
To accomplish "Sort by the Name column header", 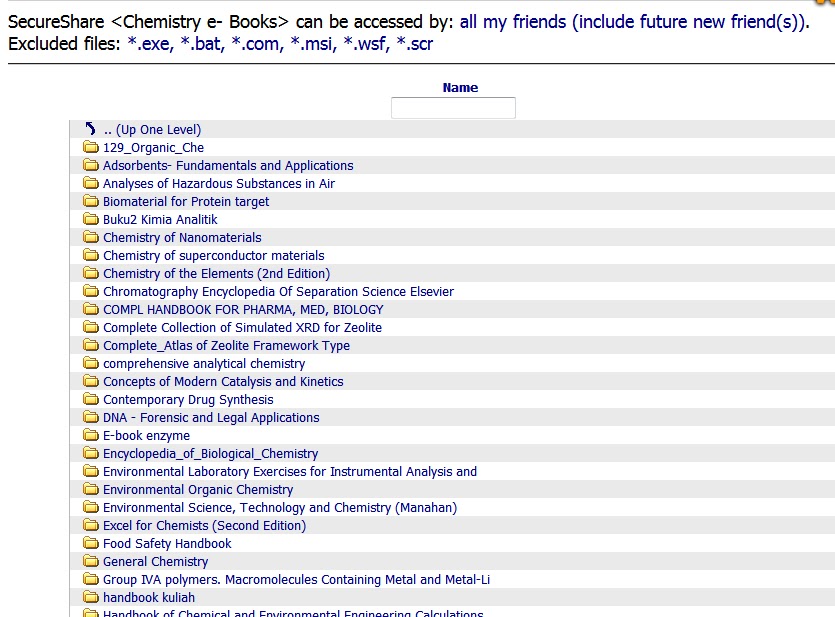I will [460, 88].
